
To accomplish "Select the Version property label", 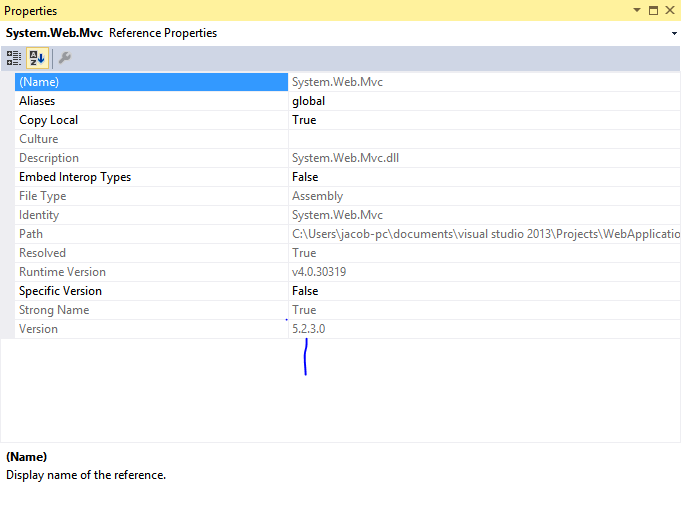I will point(38,329).
